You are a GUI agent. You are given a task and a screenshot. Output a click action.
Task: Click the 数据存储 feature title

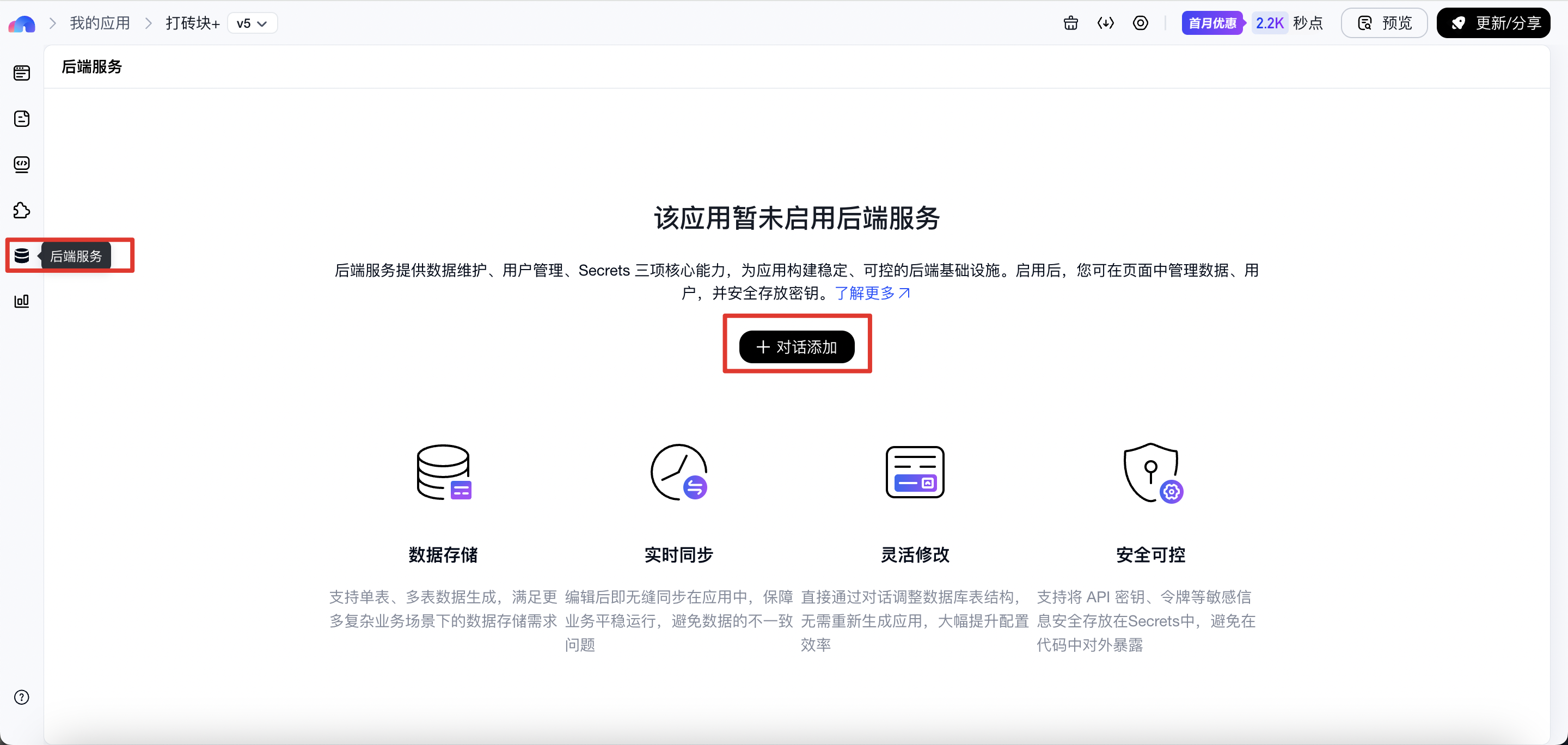(x=443, y=555)
